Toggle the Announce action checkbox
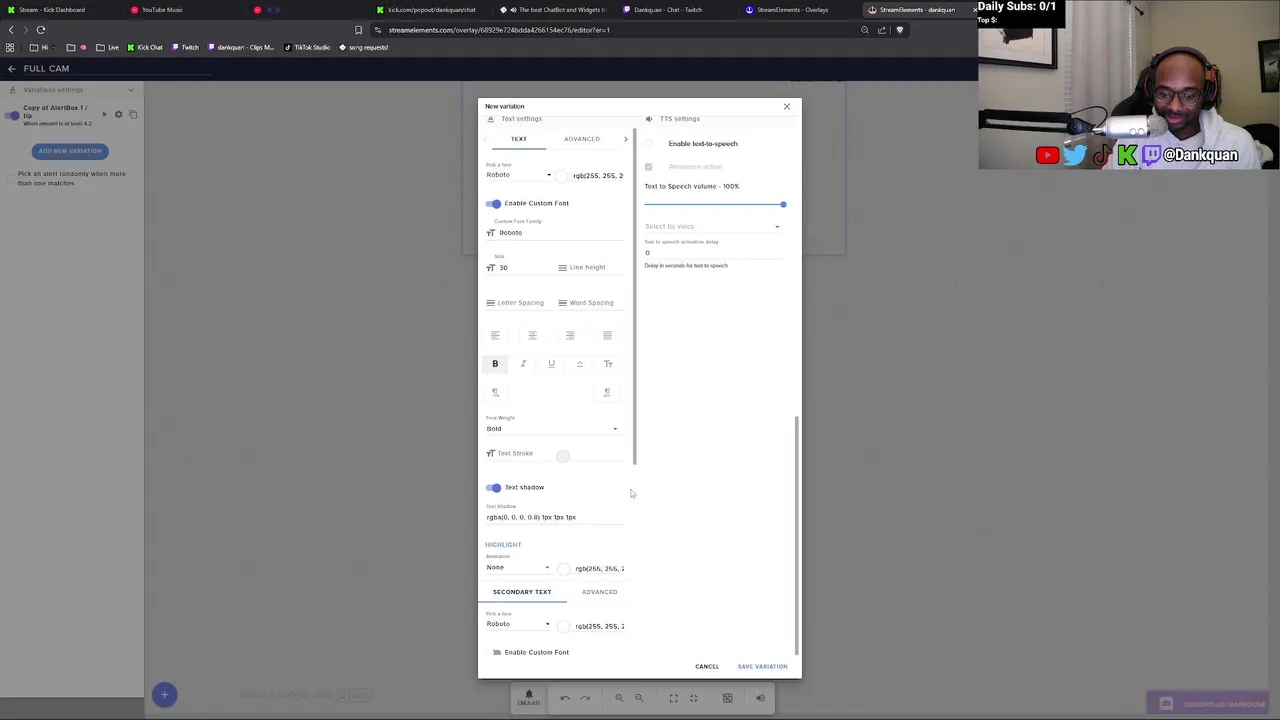 [649, 166]
